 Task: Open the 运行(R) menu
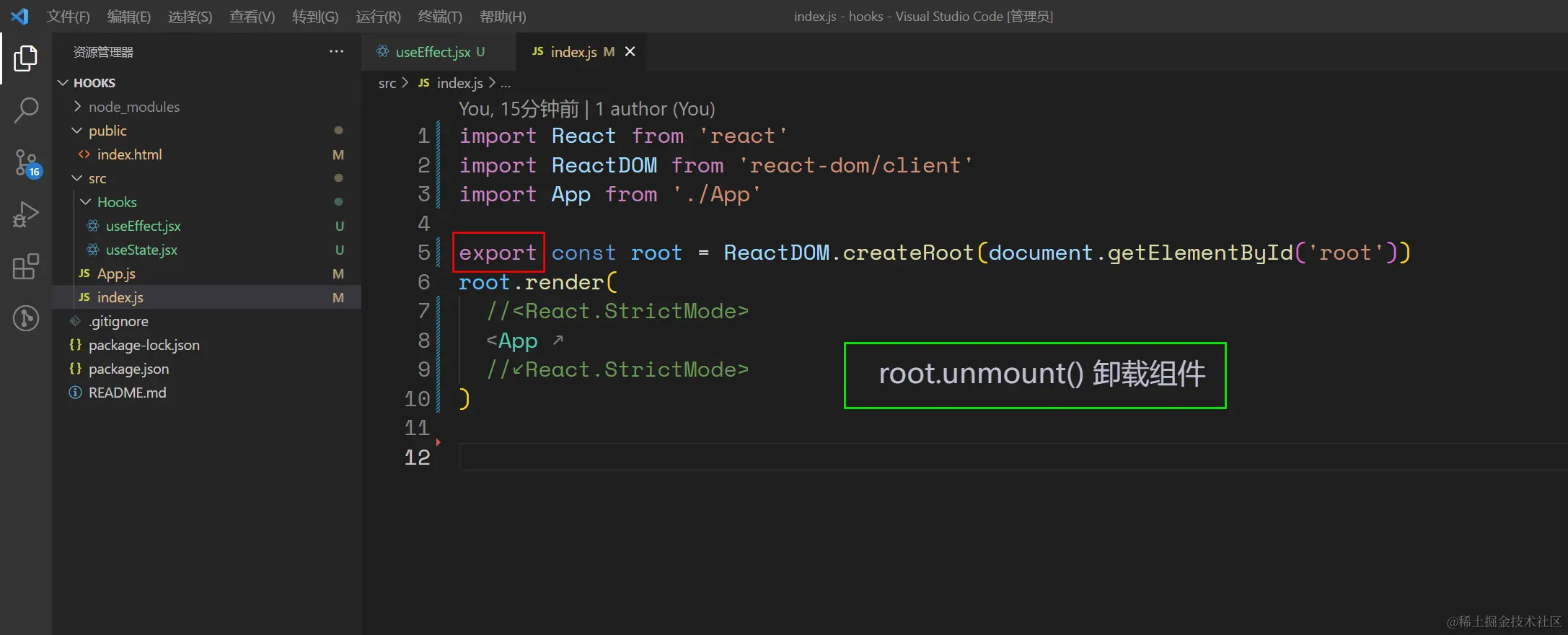coord(378,16)
